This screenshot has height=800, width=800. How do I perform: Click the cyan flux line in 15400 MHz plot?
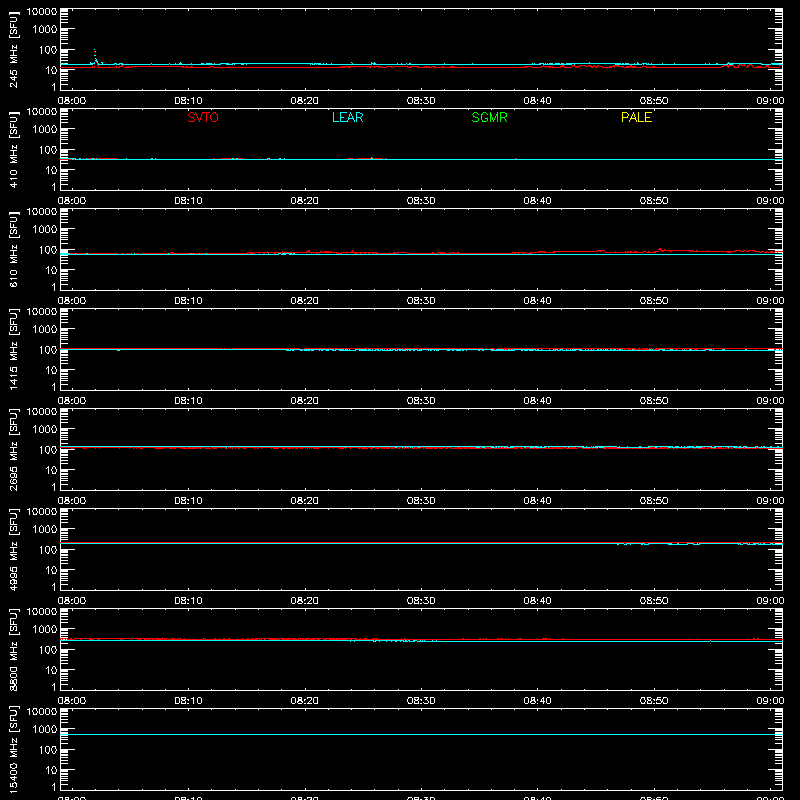pos(421,735)
